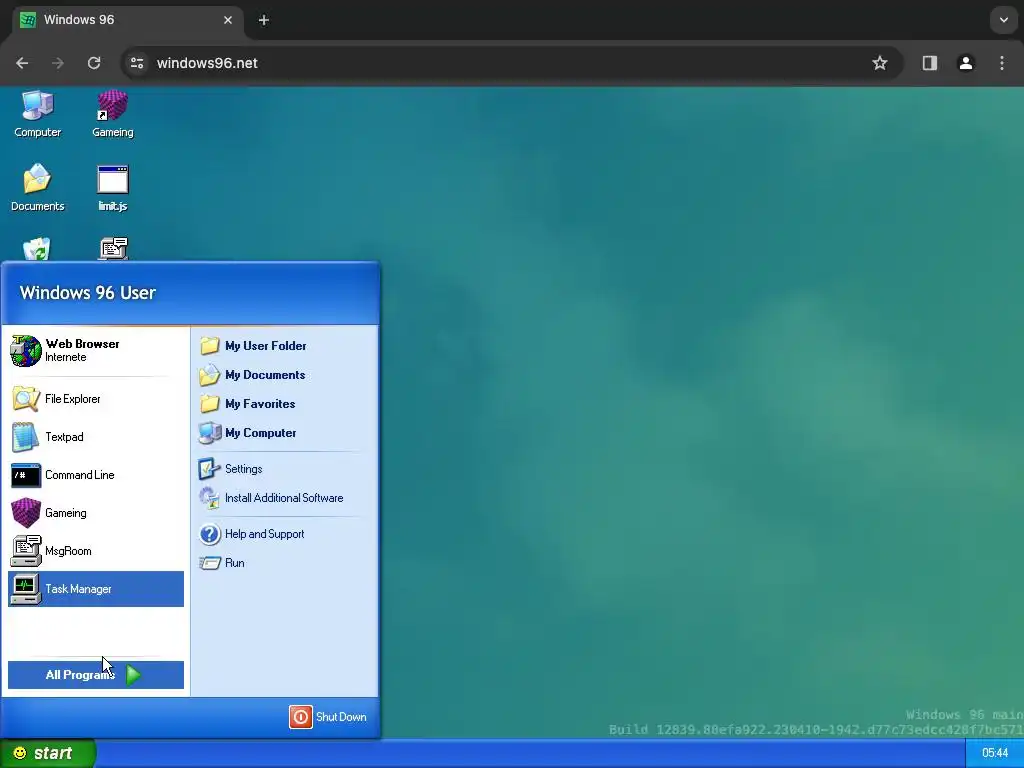Click the My Favorites folder icon
Image resolution: width=1024 pixels, height=768 pixels.
click(x=210, y=404)
